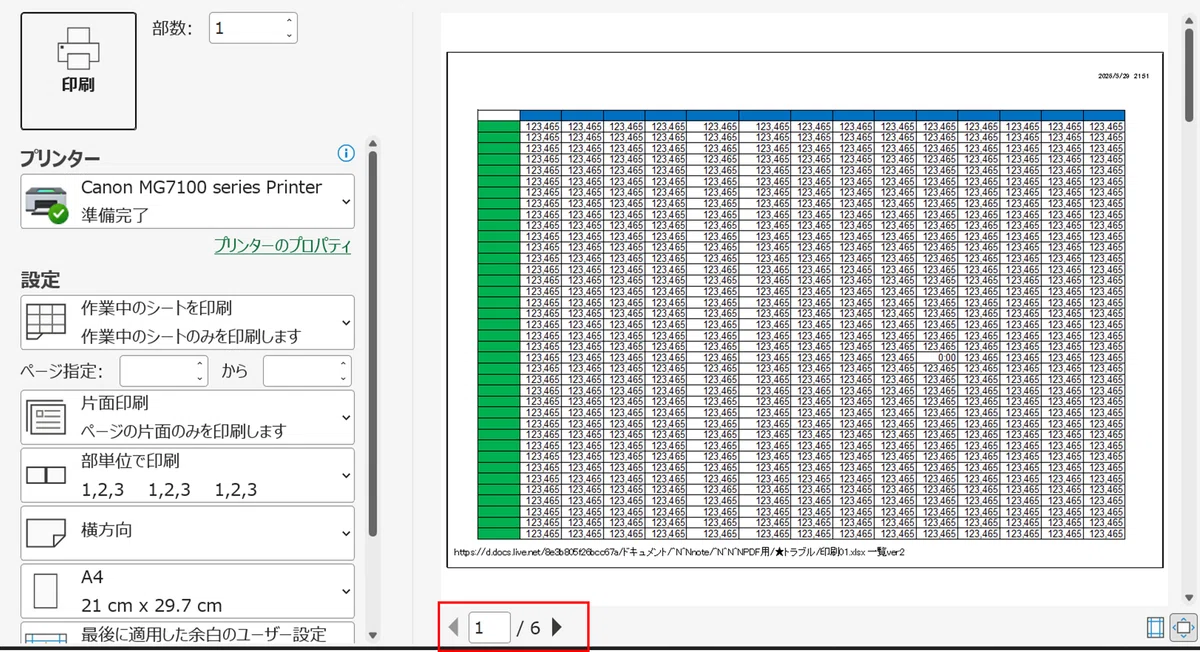
Task: Click the Canon printer device icon
Action: click(x=45, y=203)
